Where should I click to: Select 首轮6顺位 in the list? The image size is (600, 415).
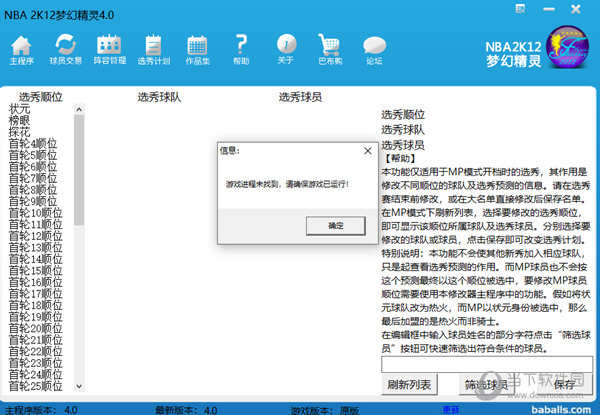33,167
